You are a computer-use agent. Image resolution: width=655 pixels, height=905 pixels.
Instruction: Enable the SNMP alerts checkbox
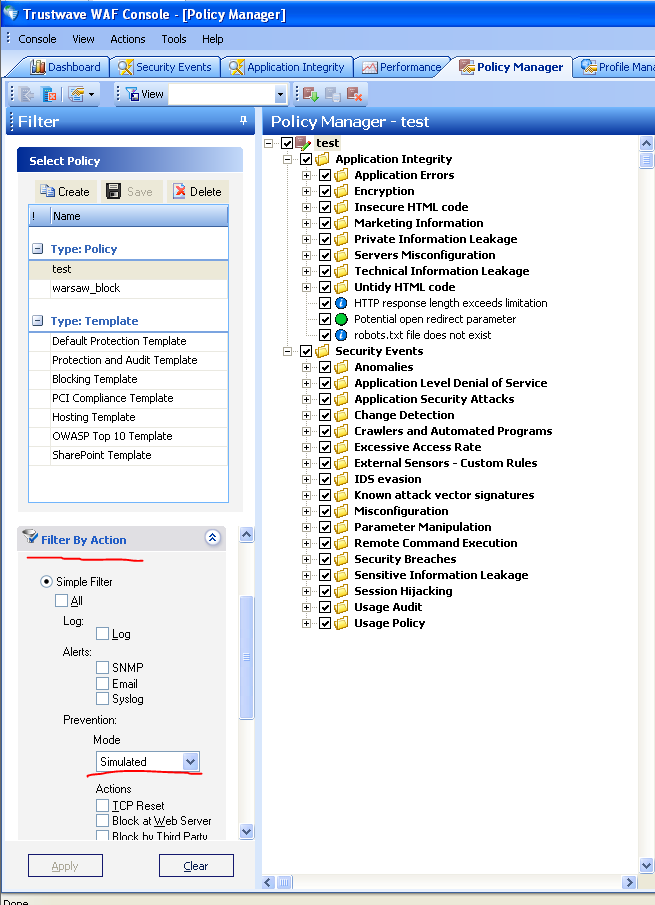103,667
